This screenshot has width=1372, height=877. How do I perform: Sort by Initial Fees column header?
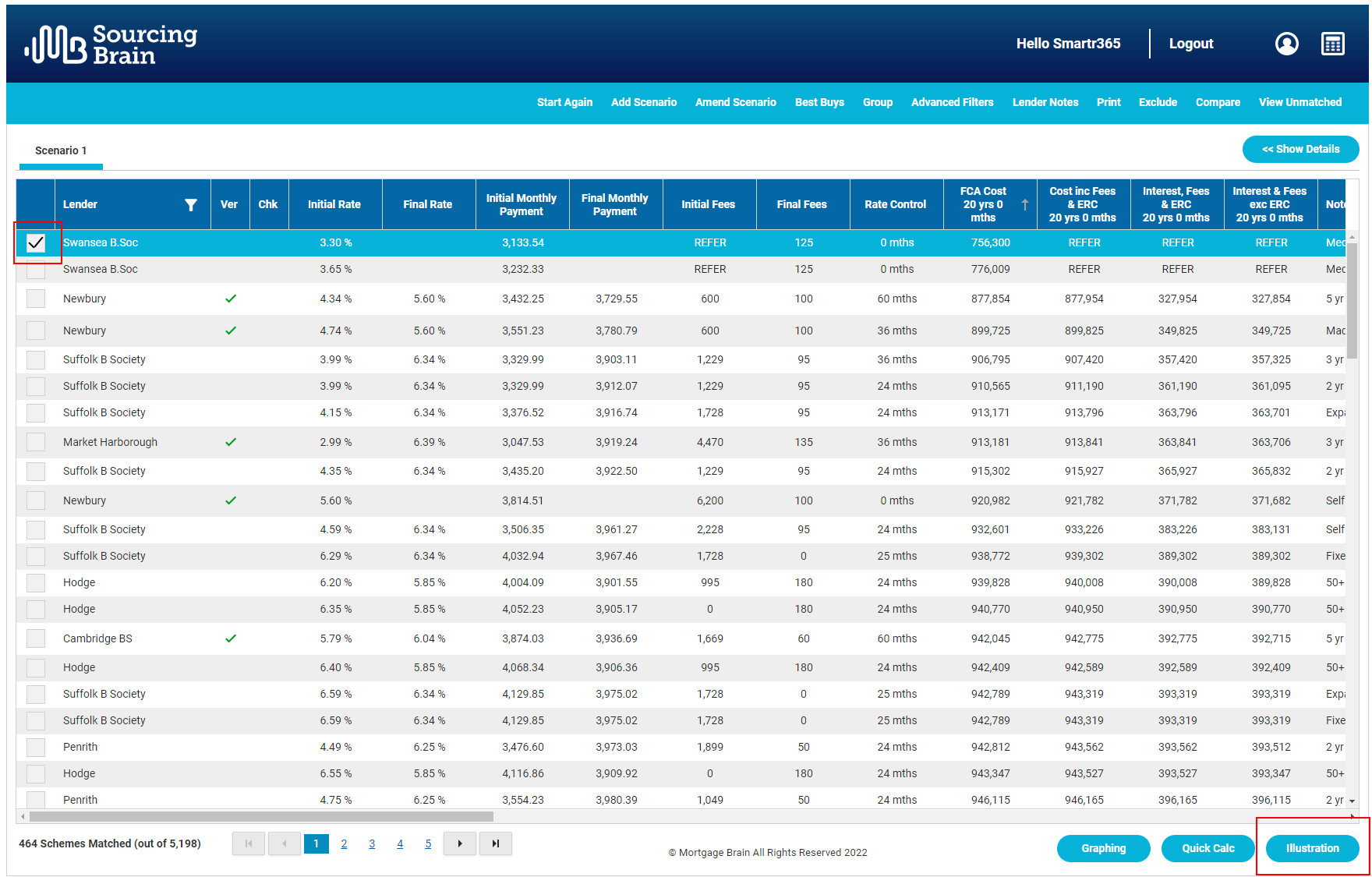point(709,204)
